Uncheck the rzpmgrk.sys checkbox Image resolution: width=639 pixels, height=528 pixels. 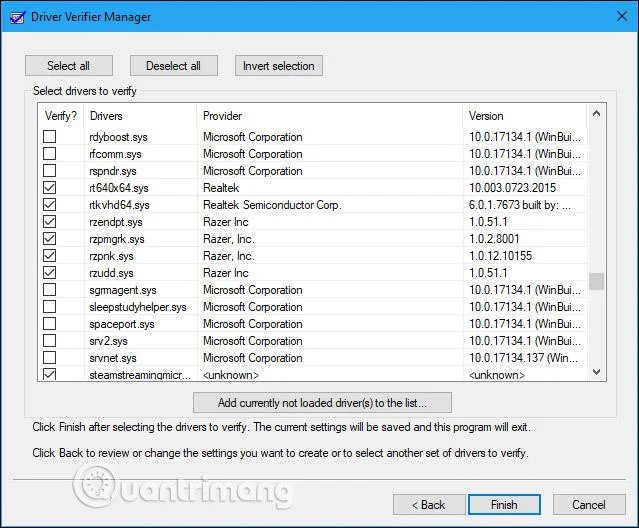(x=50, y=239)
